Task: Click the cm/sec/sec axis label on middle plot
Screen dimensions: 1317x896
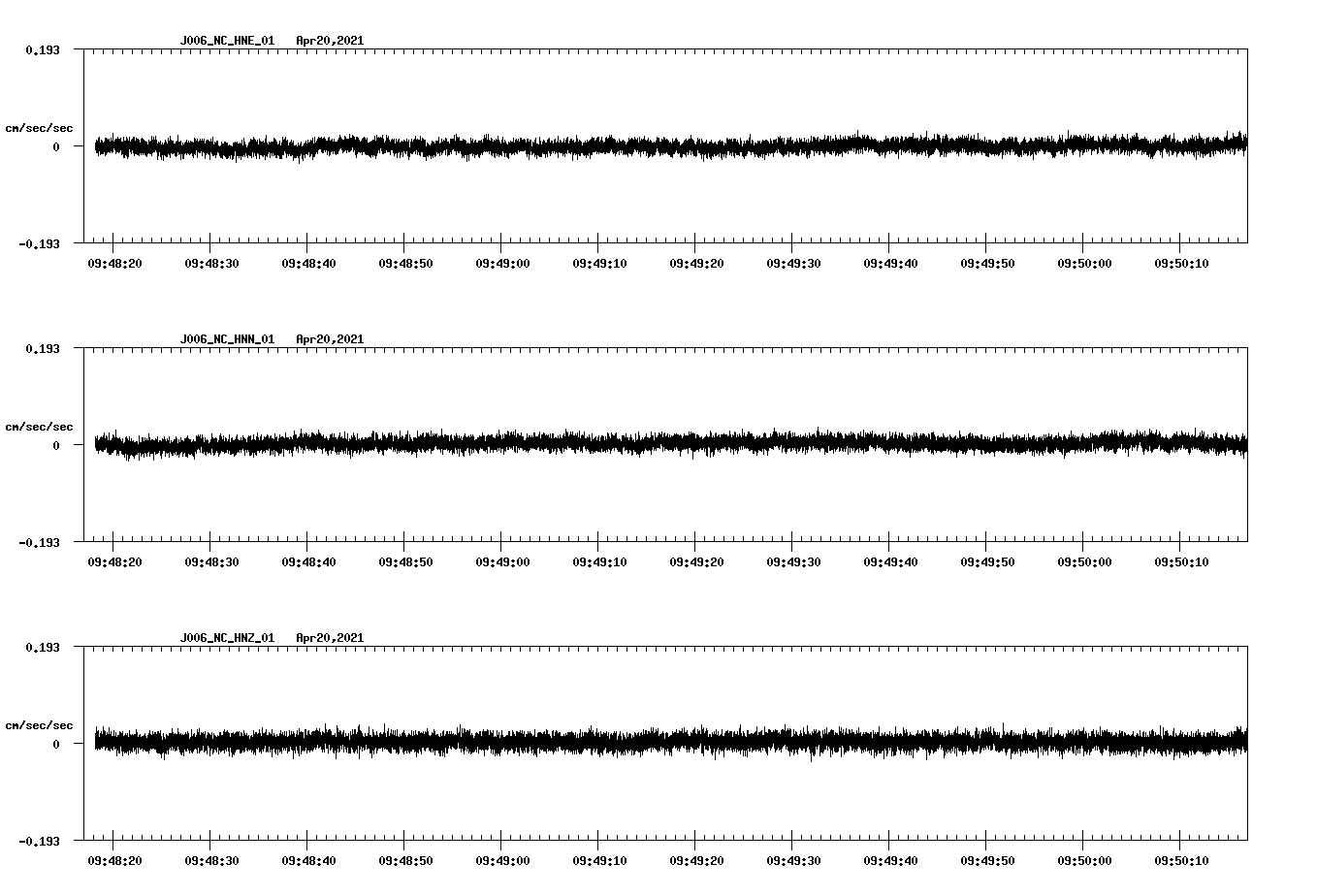Action: [39, 426]
